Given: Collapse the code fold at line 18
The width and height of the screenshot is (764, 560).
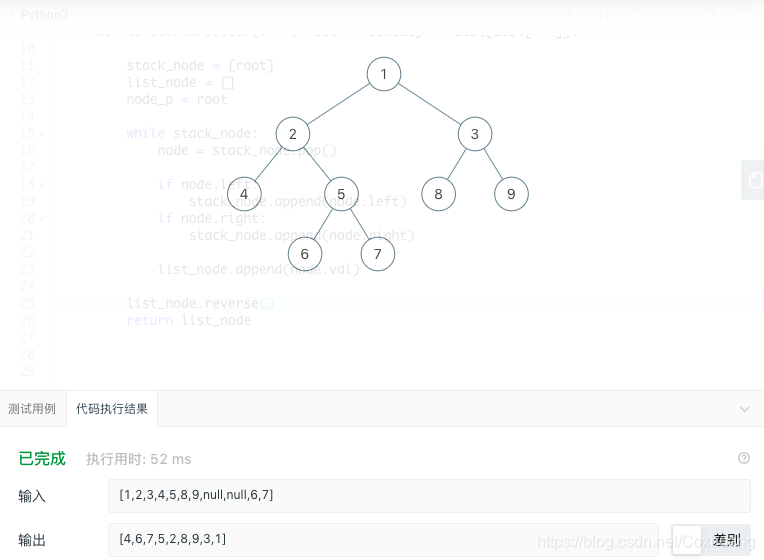Looking at the screenshot, I should tap(42, 185).
